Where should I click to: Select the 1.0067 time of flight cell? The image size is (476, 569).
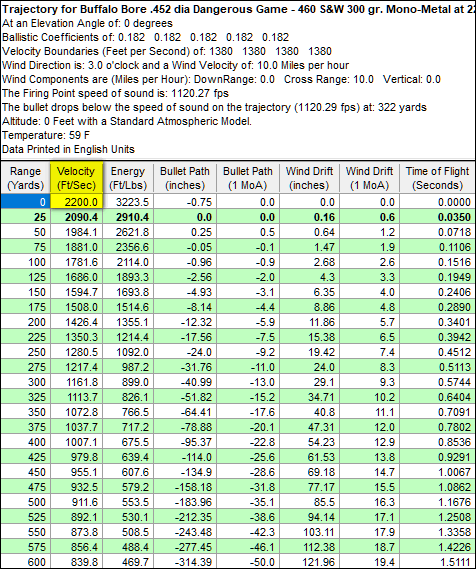[437, 472]
